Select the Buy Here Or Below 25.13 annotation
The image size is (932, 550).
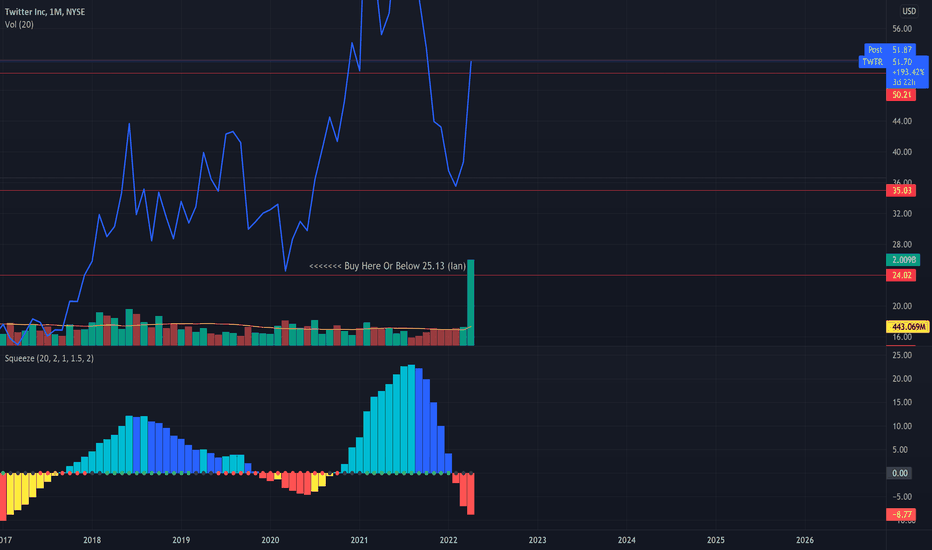point(388,266)
